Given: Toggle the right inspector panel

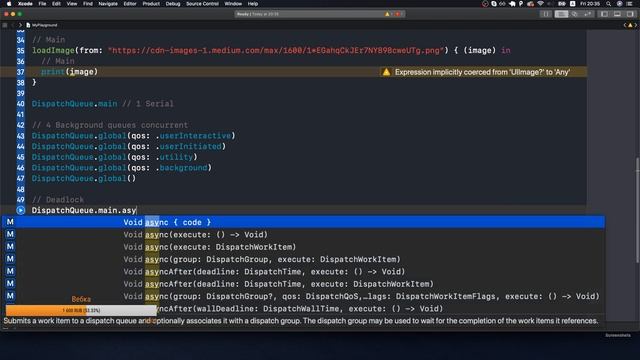Looking at the screenshot, I should [x=630, y=14].
